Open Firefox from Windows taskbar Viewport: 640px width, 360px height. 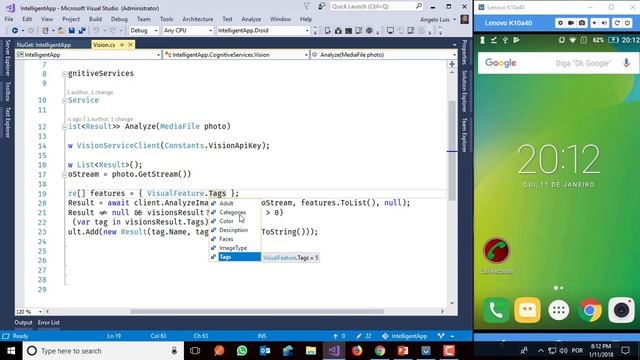357,351
